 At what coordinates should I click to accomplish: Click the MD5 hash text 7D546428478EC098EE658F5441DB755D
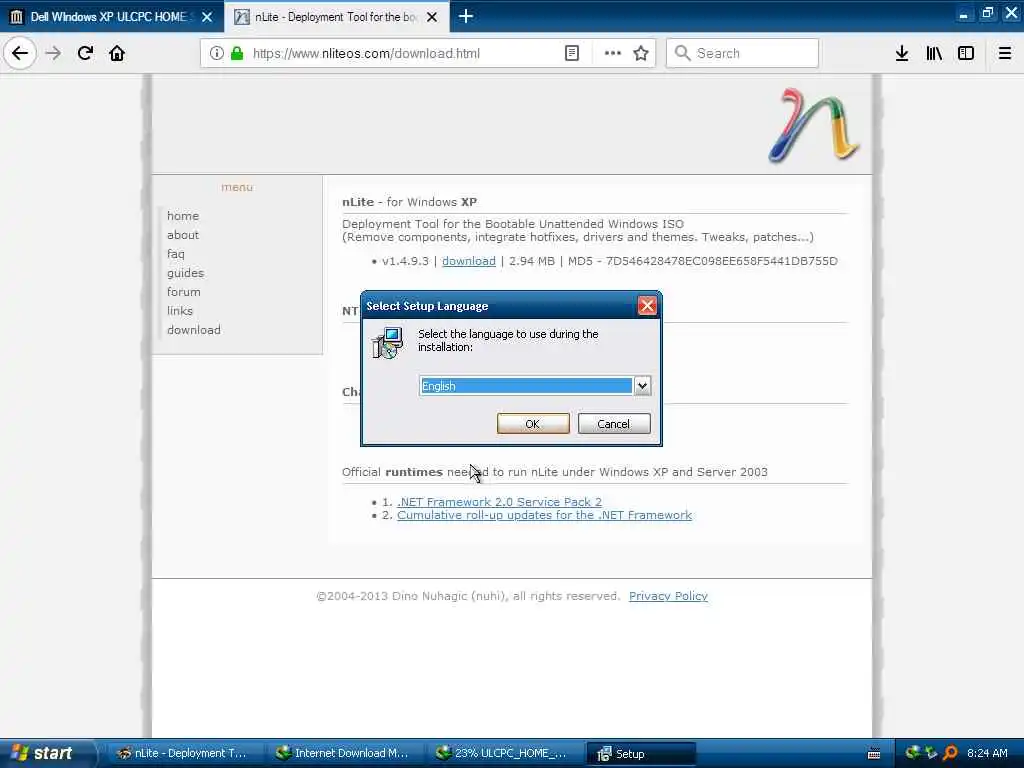722,261
